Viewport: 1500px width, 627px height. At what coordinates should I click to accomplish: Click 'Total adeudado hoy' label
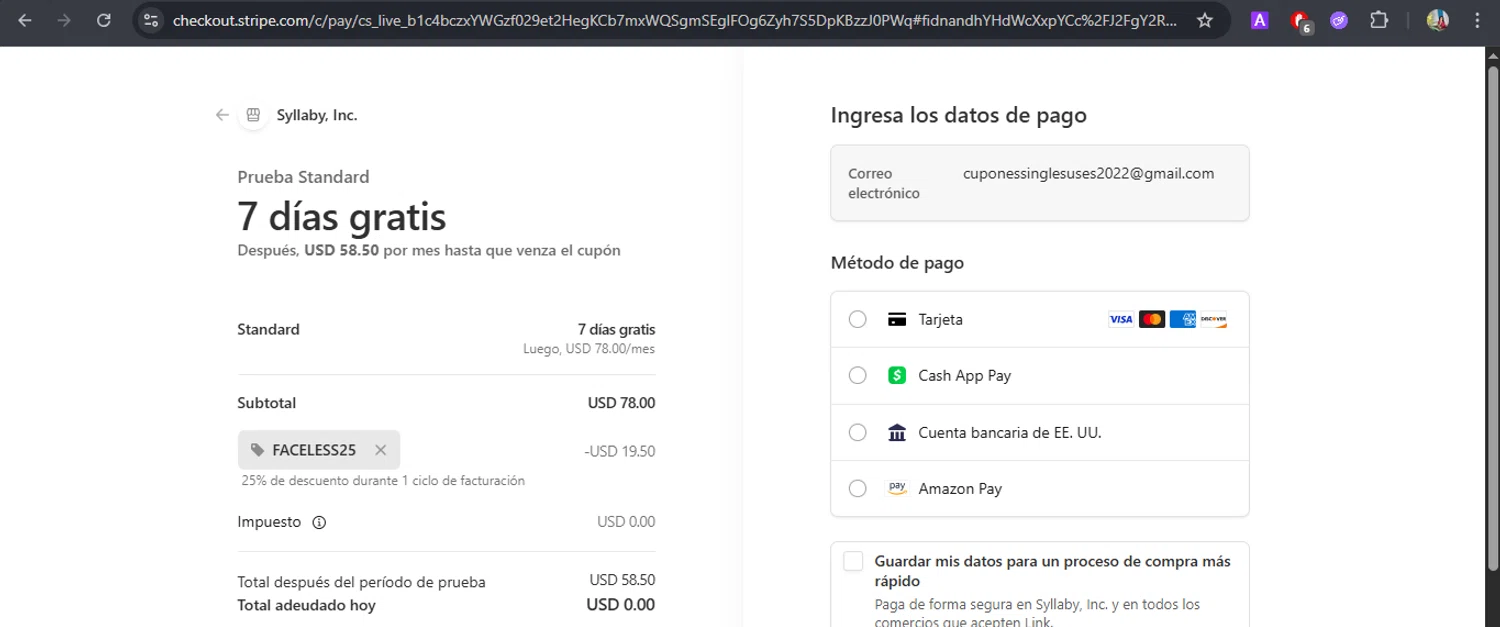click(x=306, y=605)
